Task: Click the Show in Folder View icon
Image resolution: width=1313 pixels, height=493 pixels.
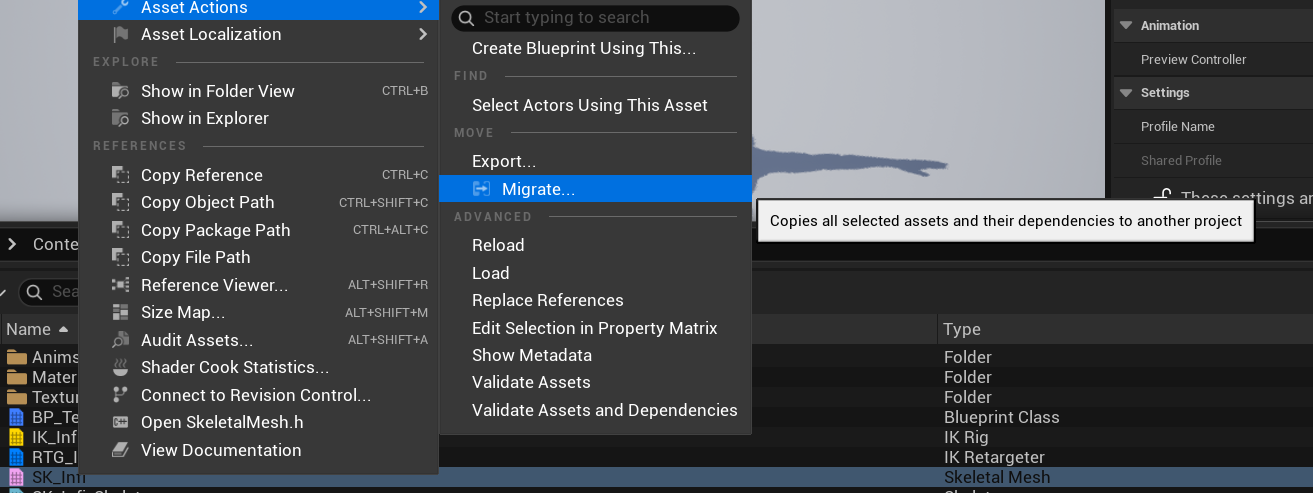Action: 120,91
